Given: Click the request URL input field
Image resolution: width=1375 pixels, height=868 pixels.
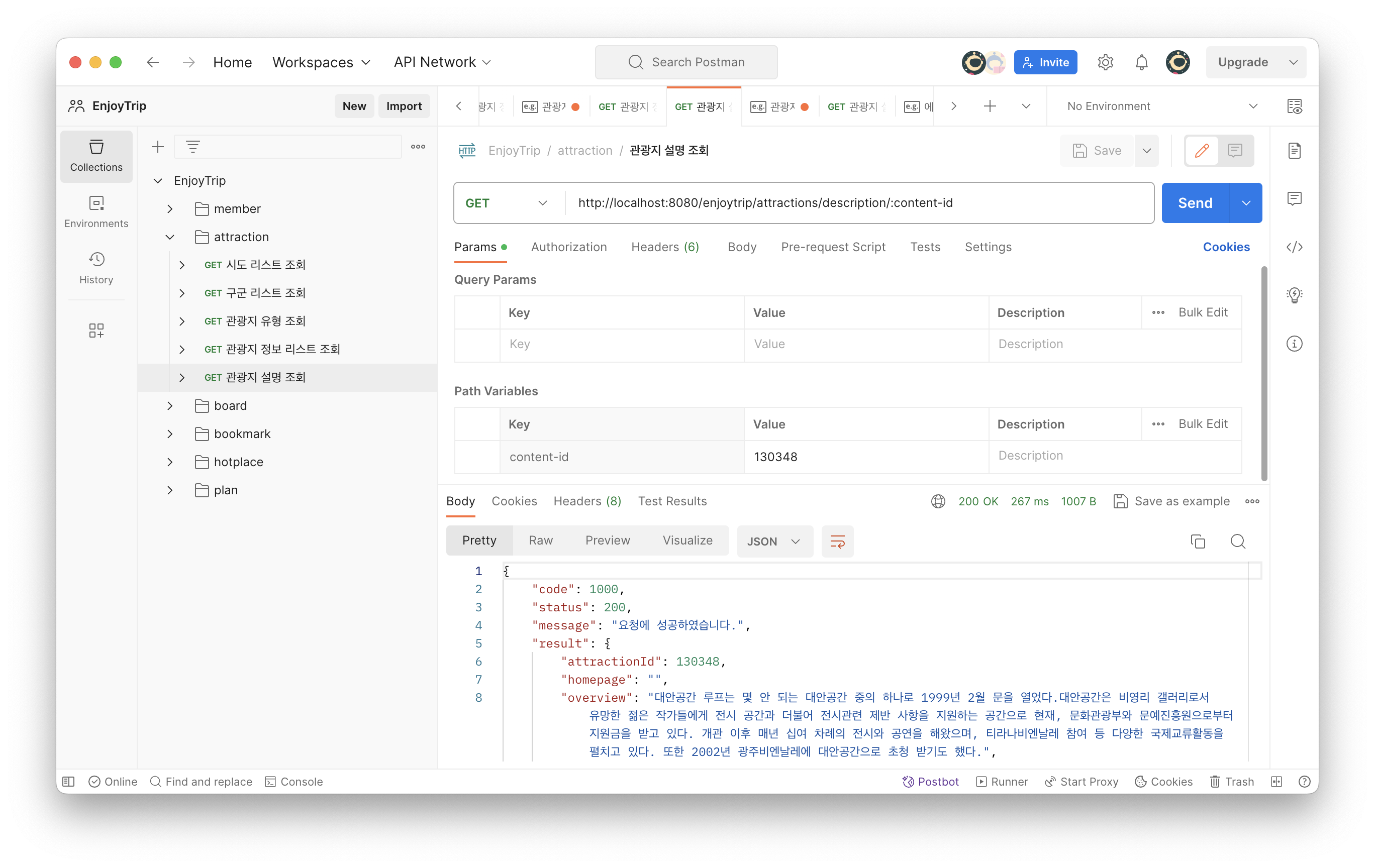Looking at the screenshot, I should [856, 203].
